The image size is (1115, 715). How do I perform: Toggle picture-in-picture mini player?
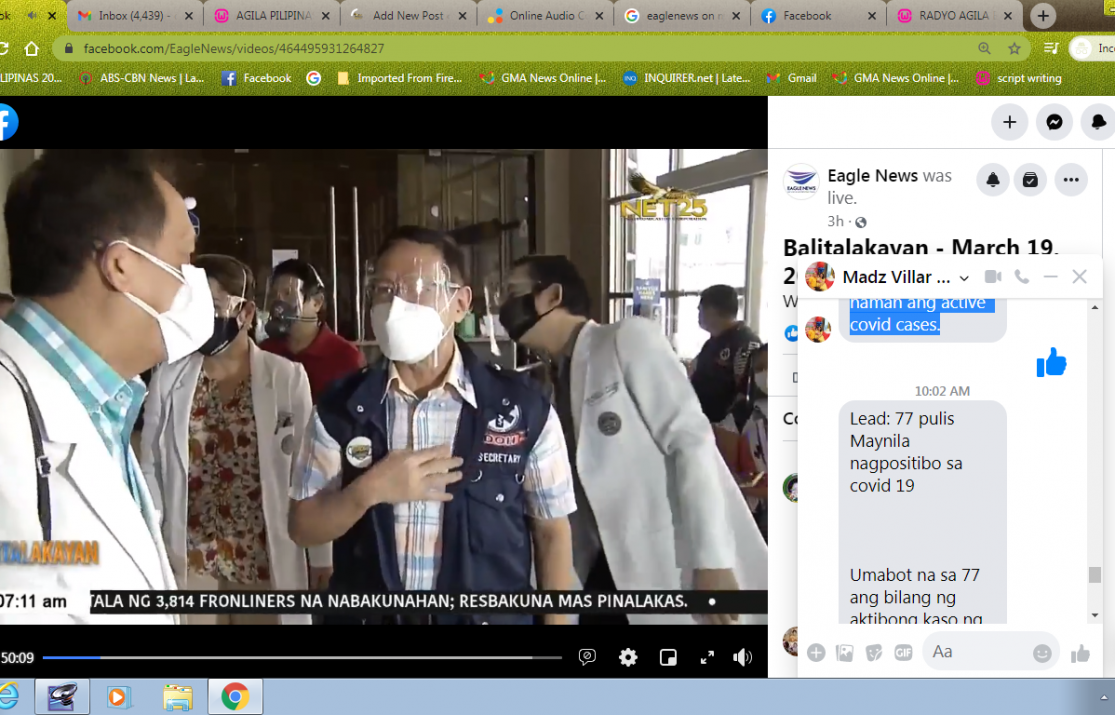(x=668, y=657)
